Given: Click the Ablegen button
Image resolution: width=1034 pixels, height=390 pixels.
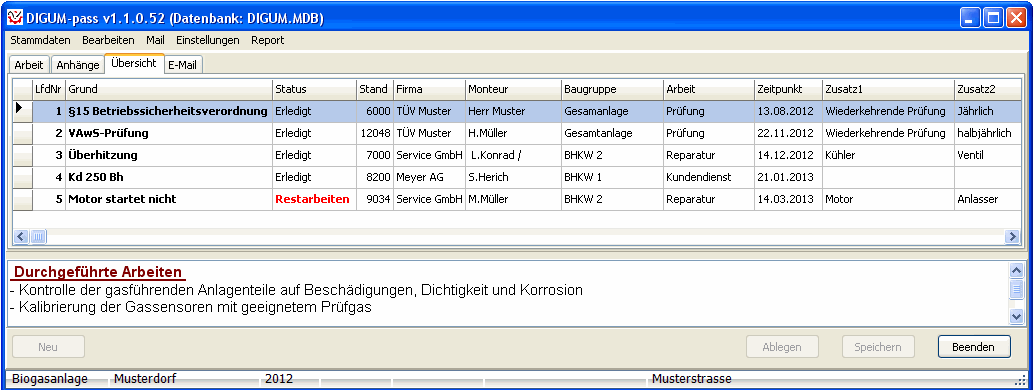Looking at the screenshot, I should (782, 346).
